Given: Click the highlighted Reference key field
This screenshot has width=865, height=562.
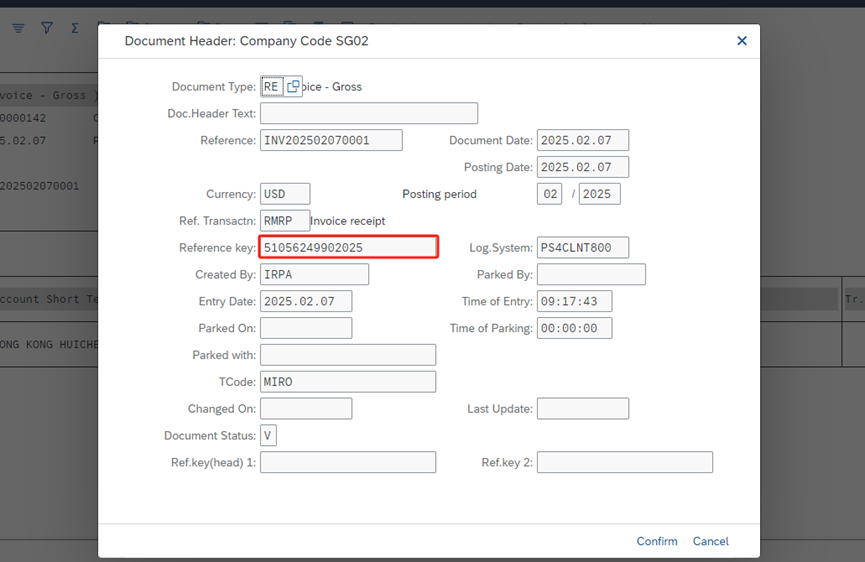Looking at the screenshot, I should tap(348, 247).
